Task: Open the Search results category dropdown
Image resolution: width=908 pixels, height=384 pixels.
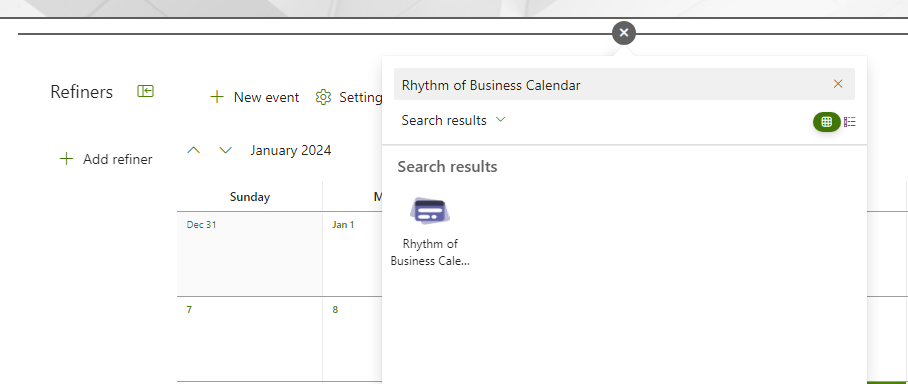Action: click(x=453, y=120)
